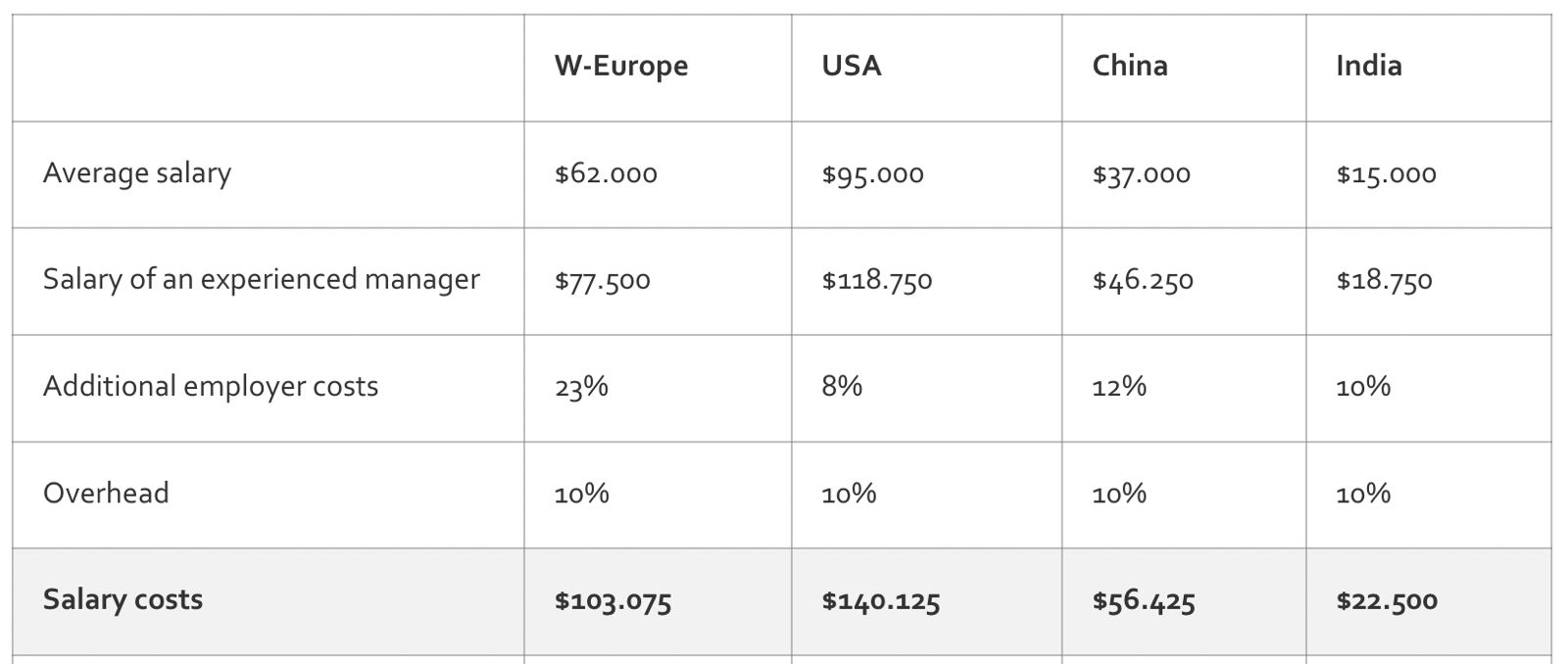
Task: Select the 8% employer costs cell
Action: point(842,386)
